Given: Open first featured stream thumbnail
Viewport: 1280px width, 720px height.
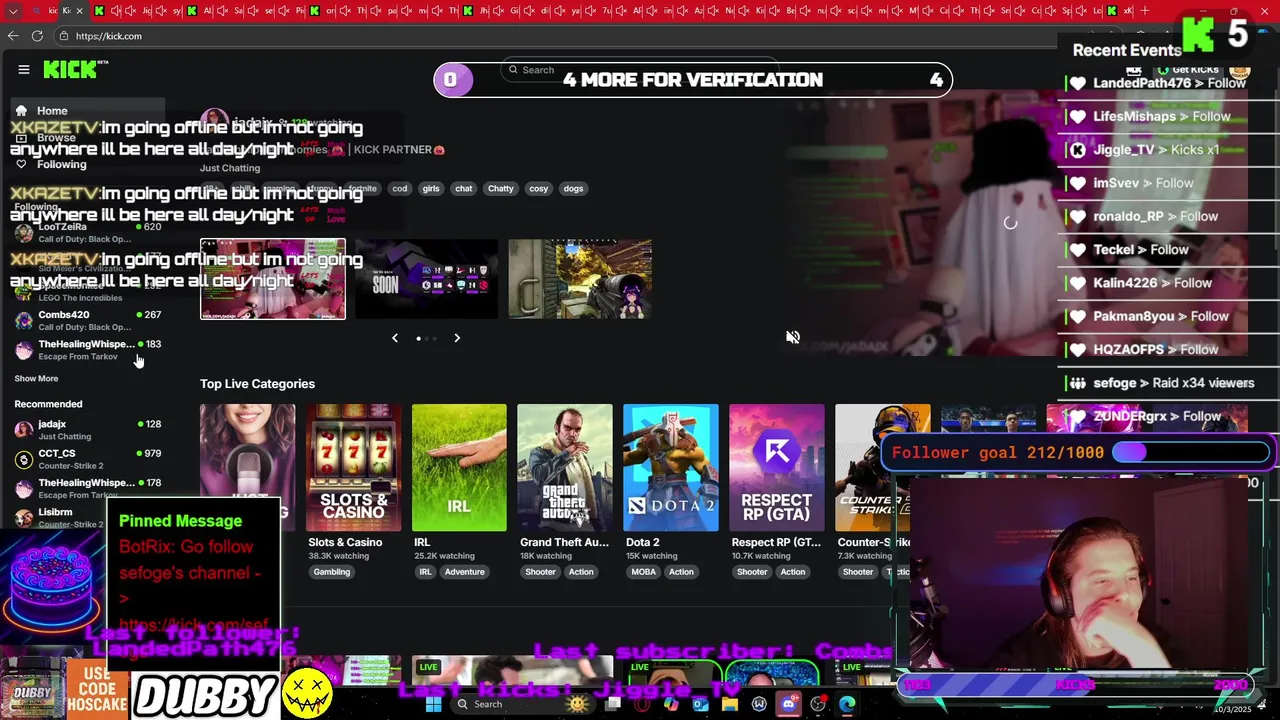Looking at the screenshot, I should point(273,279).
